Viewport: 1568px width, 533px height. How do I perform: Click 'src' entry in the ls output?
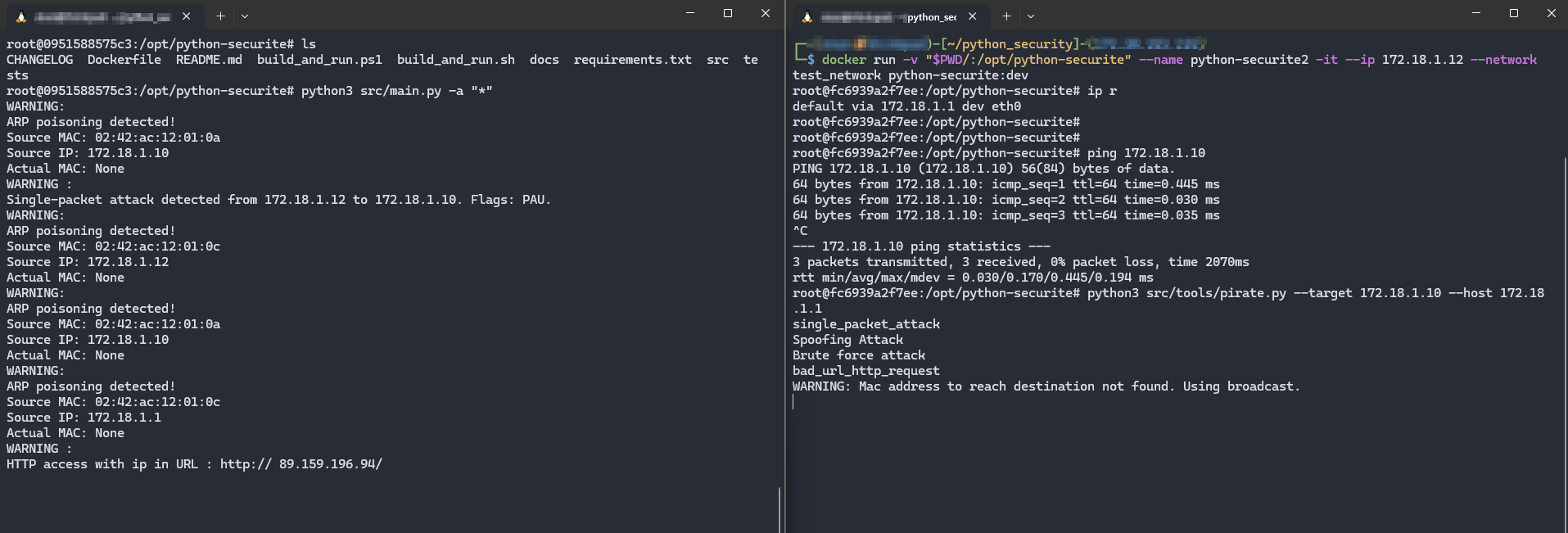717,60
